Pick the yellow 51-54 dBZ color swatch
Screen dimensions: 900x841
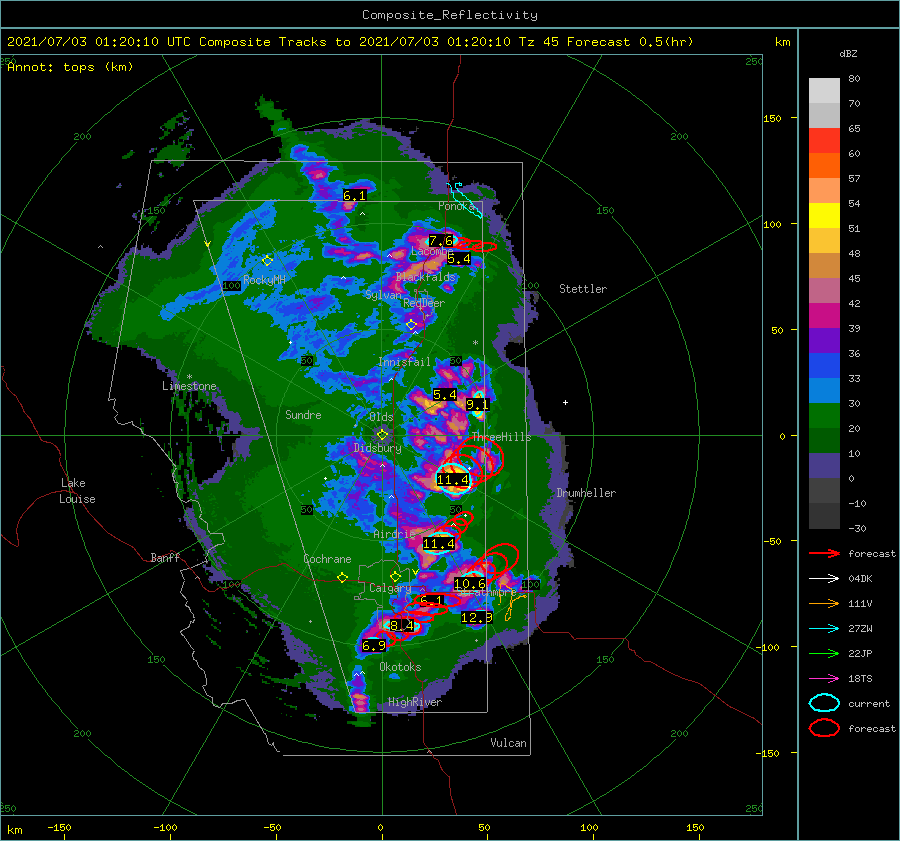(x=824, y=216)
